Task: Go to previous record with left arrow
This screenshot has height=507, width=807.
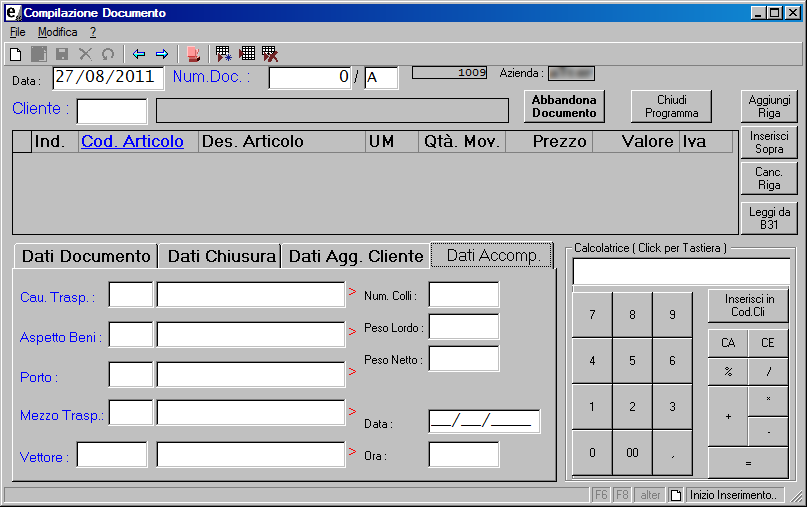Action: tap(139, 54)
